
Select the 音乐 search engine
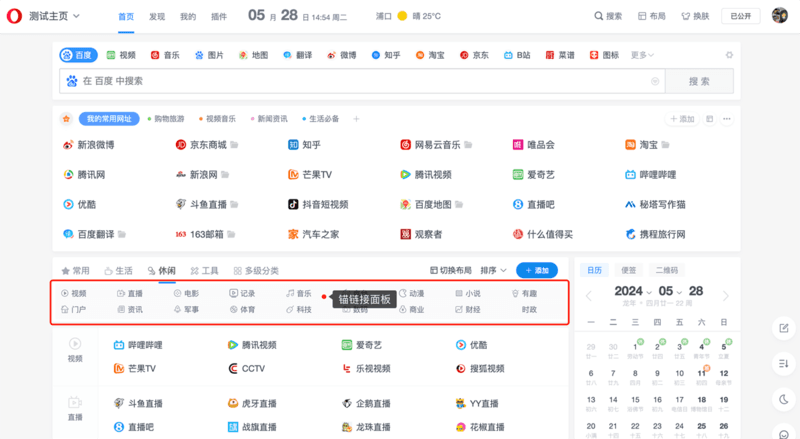tap(165, 55)
